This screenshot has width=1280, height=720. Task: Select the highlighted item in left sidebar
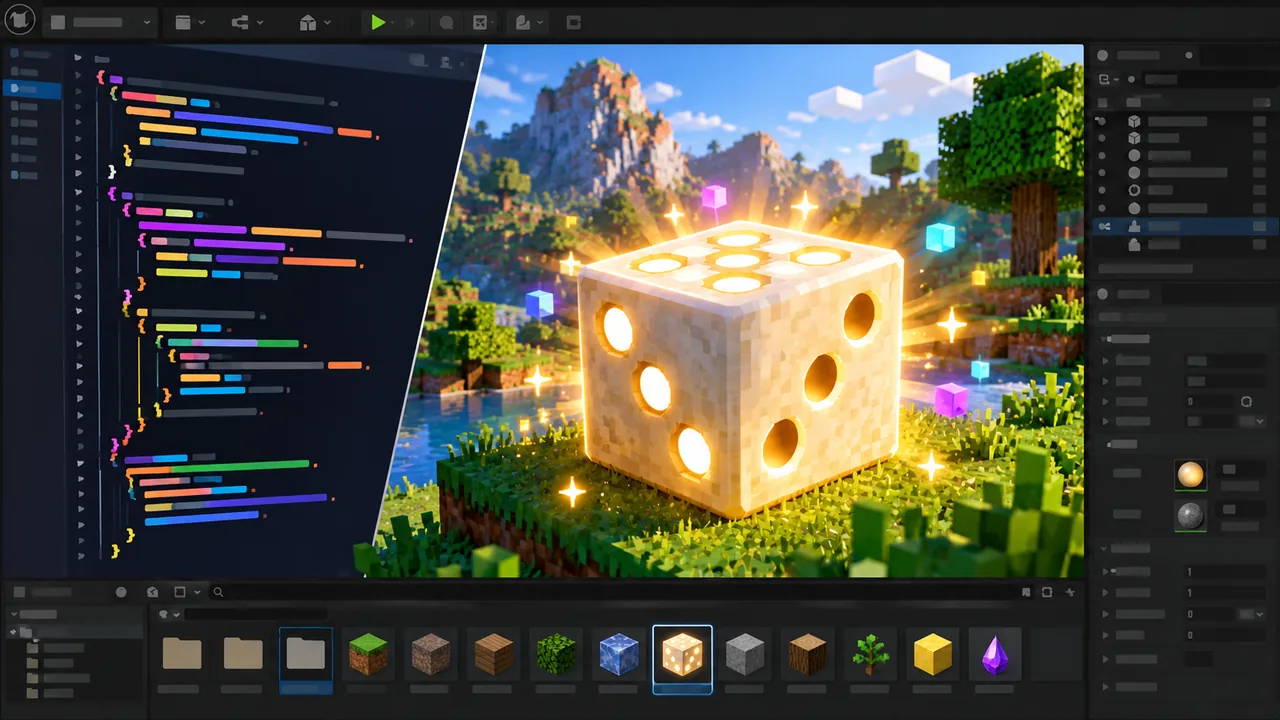31,88
